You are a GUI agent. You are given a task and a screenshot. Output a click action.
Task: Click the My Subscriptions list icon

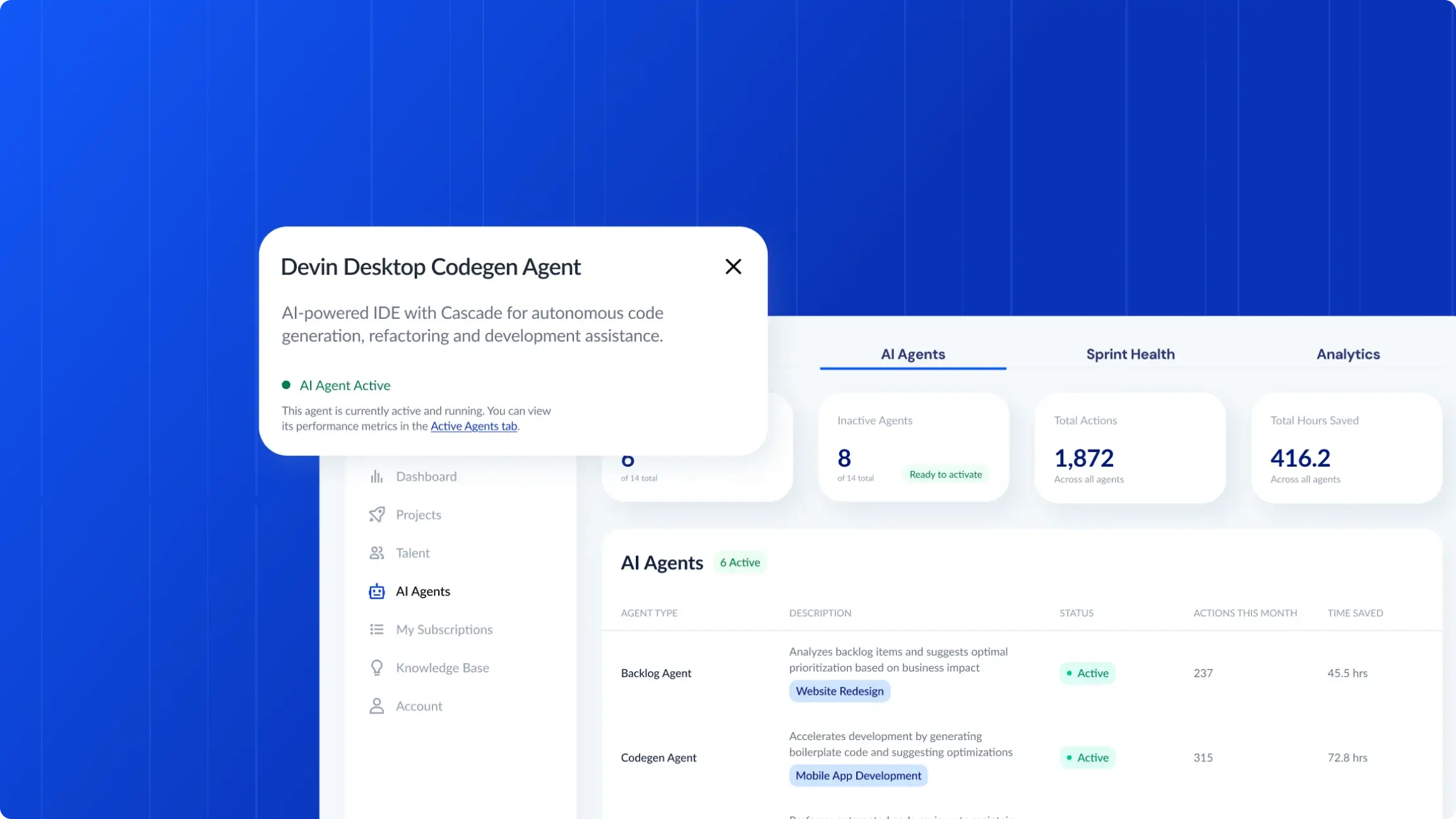[377, 630]
